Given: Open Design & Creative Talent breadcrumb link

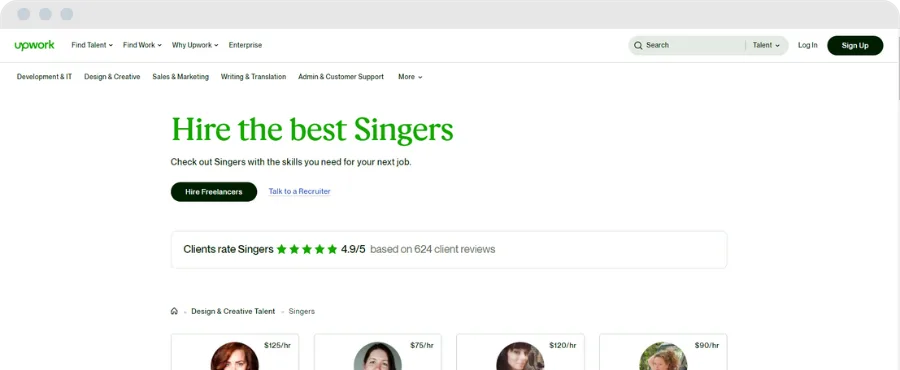Looking at the screenshot, I should point(233,311).
